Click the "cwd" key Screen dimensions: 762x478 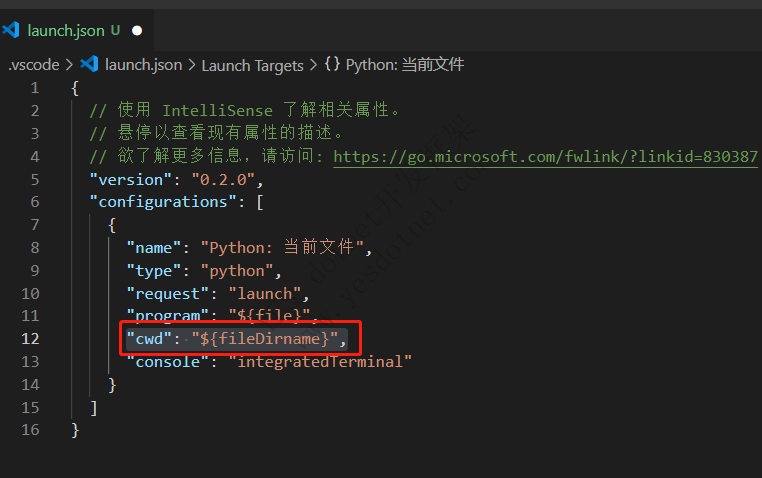tap(149, 339)
